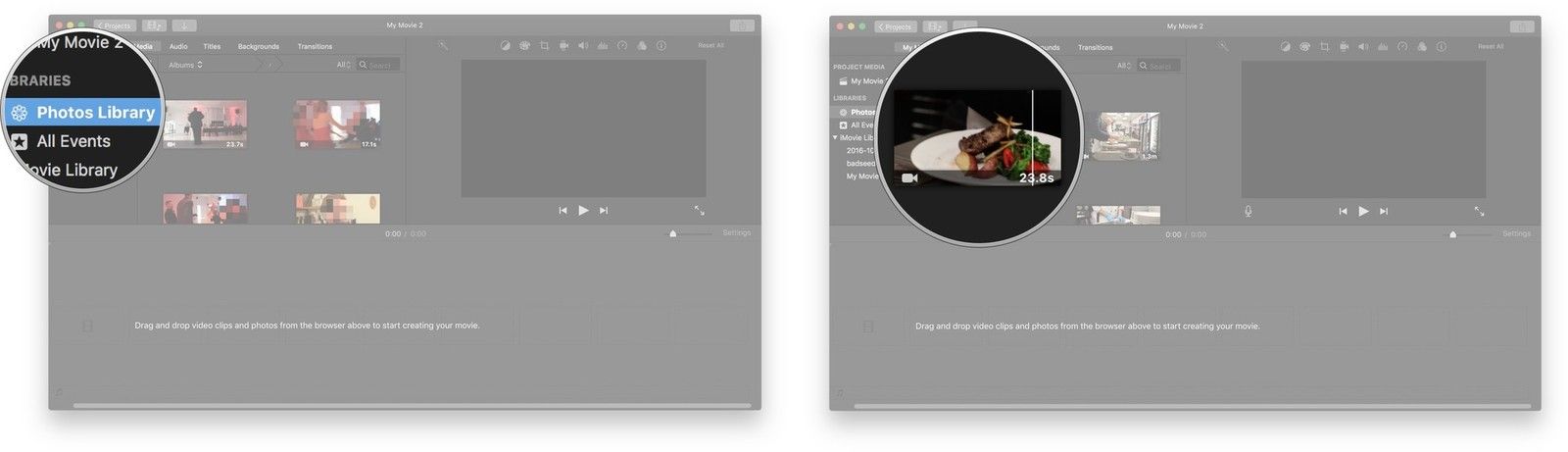
Task: Open the Albums dropdown
Action: [x=185, y=65]
